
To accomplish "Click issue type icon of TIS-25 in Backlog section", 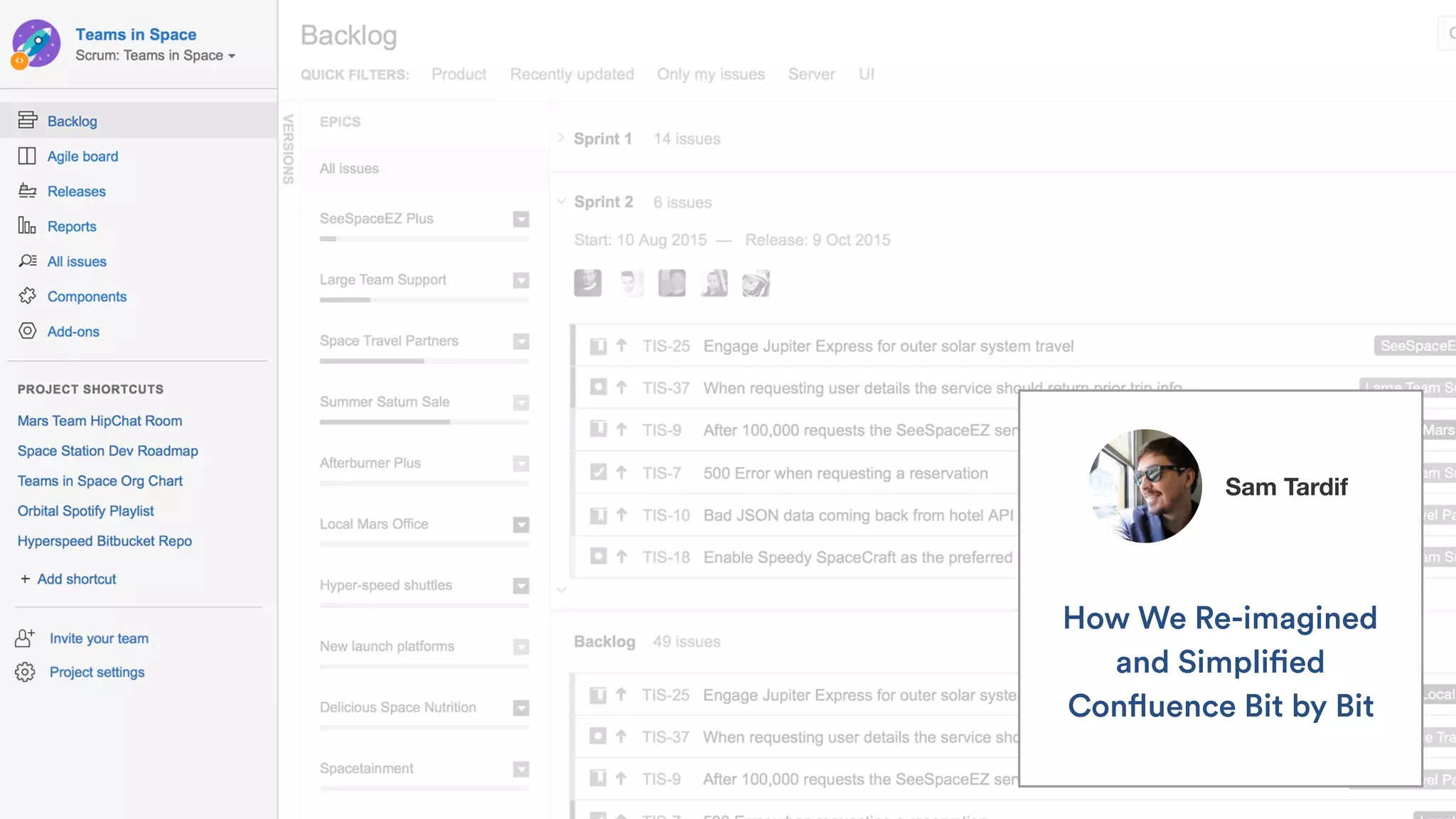I will pos(598,695).
